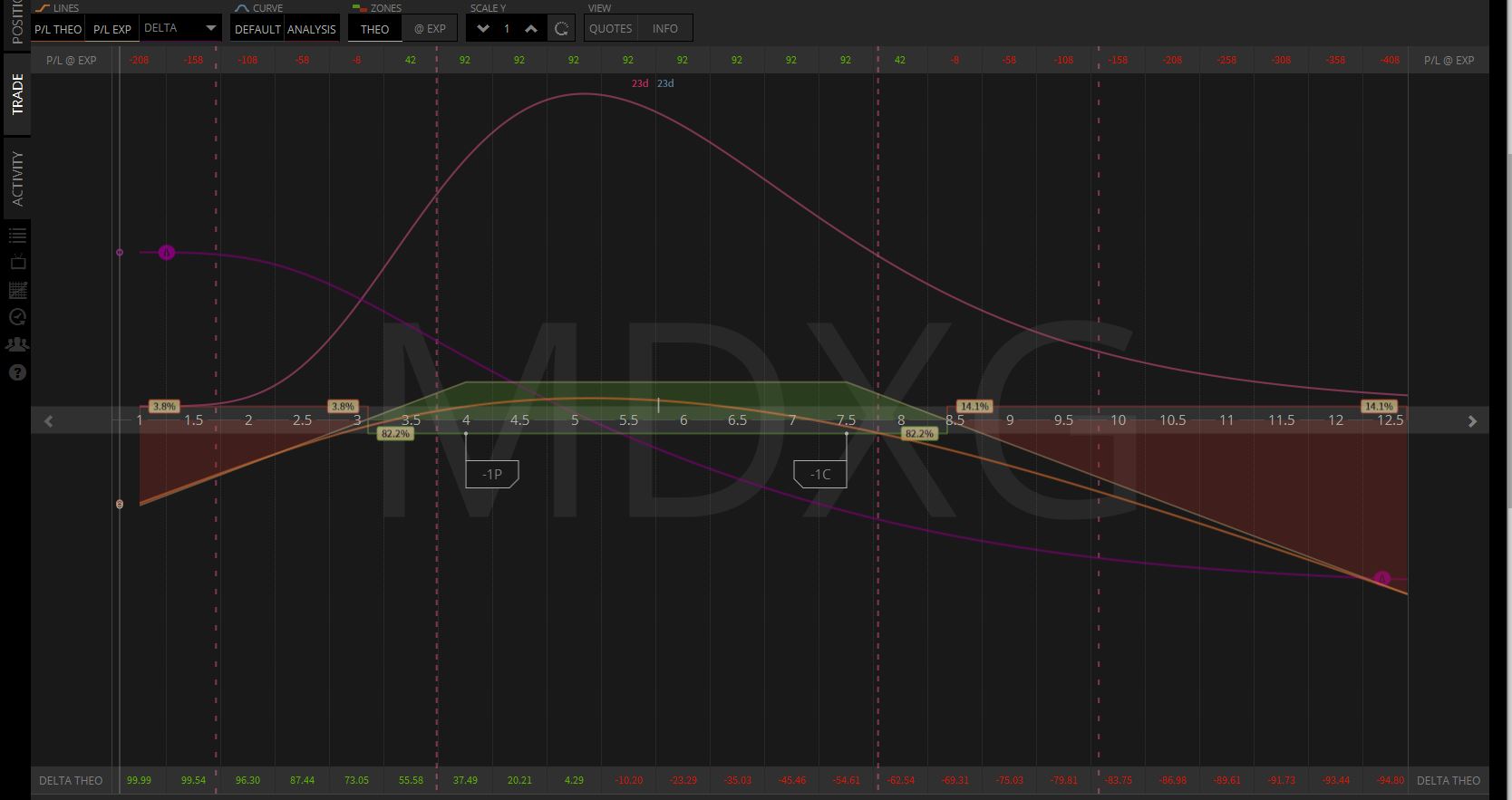Select the -1P short put marker
Image resolution: width=1512 pixels, height=800 pixels.
click(x=492, y=474)
